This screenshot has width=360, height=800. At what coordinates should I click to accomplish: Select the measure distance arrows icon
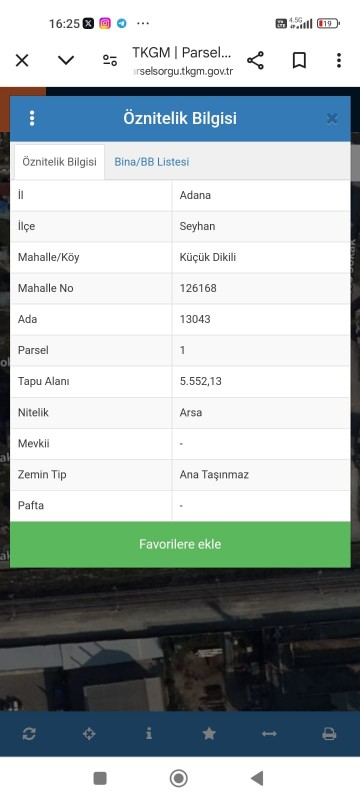point(269,734)
